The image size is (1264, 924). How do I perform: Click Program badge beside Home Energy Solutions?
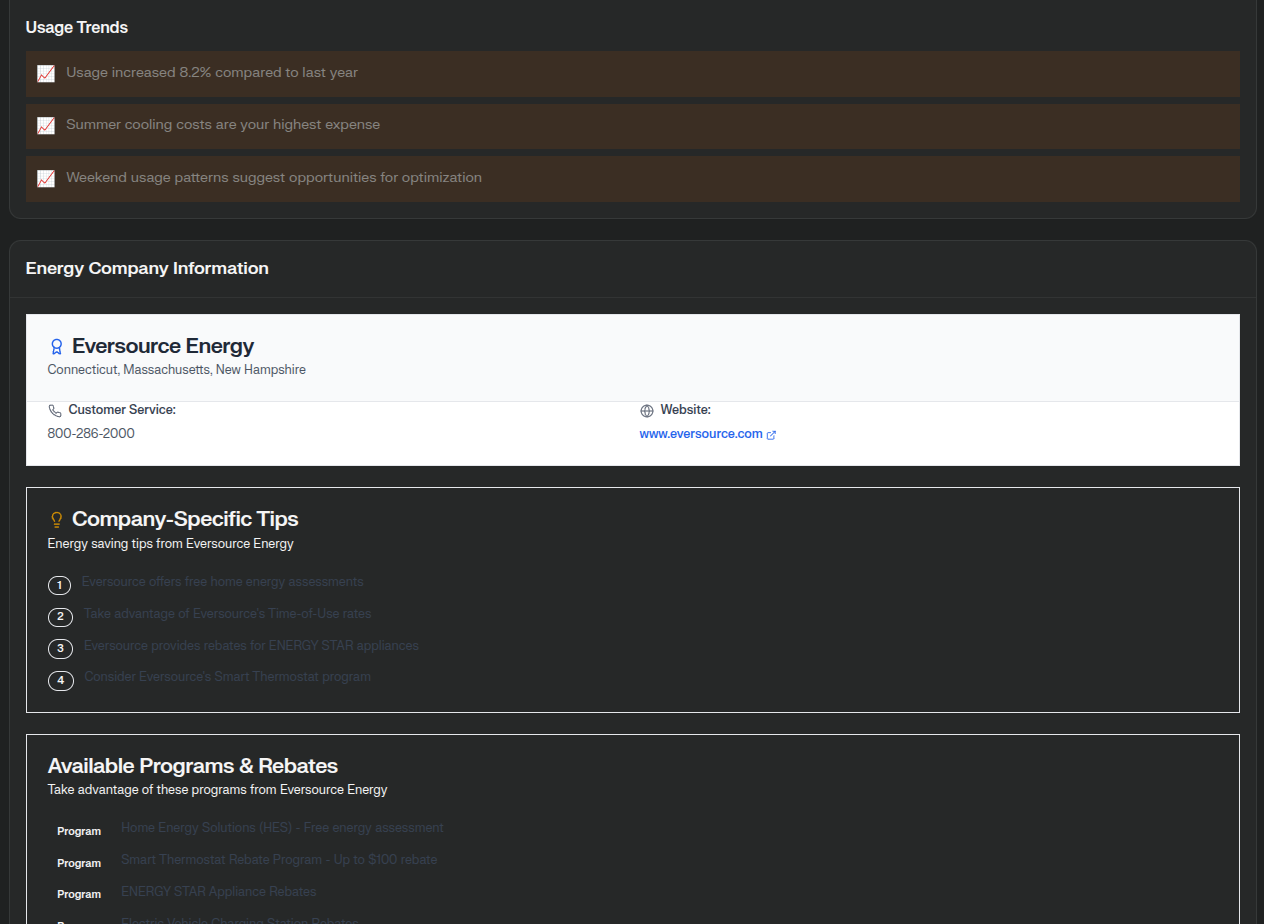pos(79,831)
